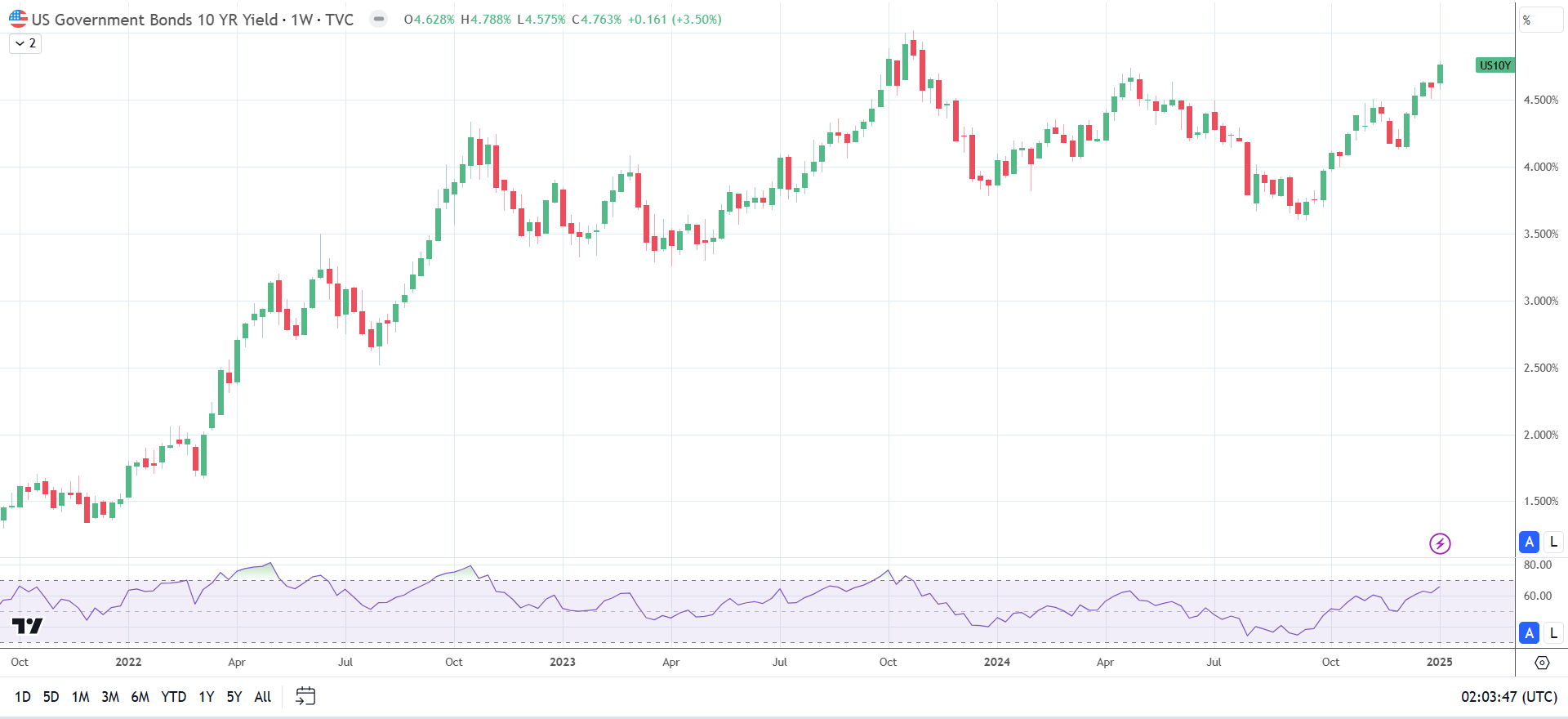Select the 3M time range

pos(110,697)
